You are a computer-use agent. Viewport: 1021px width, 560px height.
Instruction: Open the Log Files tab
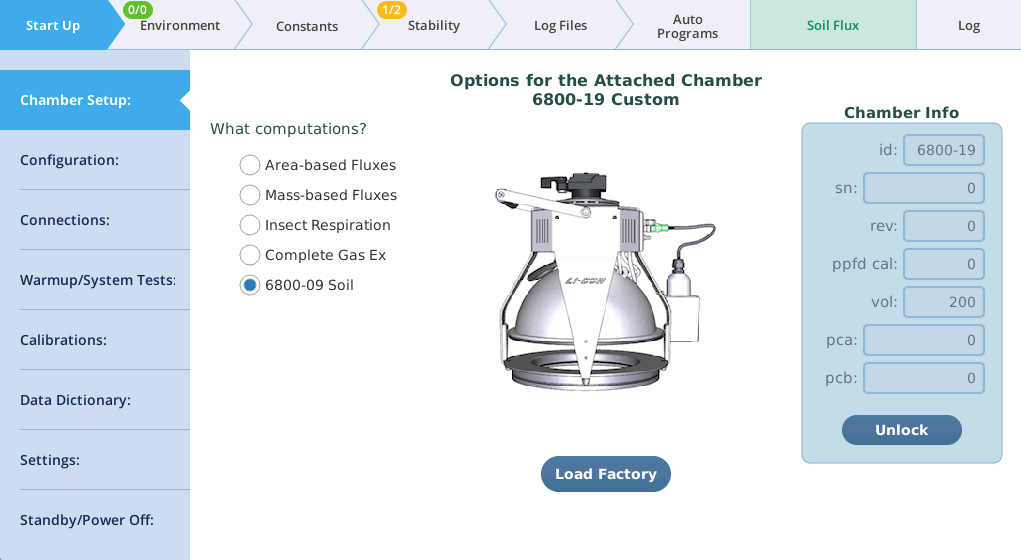point(560,25)
